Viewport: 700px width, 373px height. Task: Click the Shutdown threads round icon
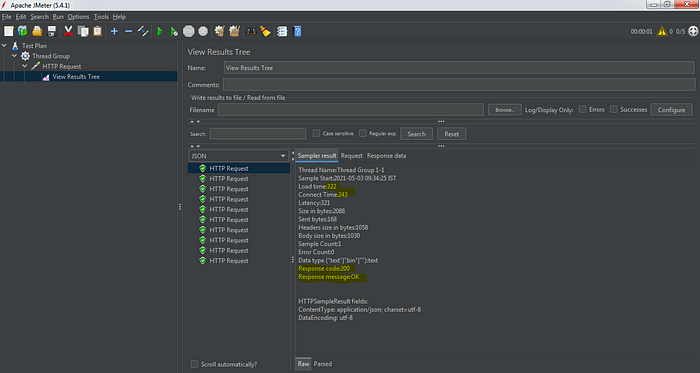point(203,31)
